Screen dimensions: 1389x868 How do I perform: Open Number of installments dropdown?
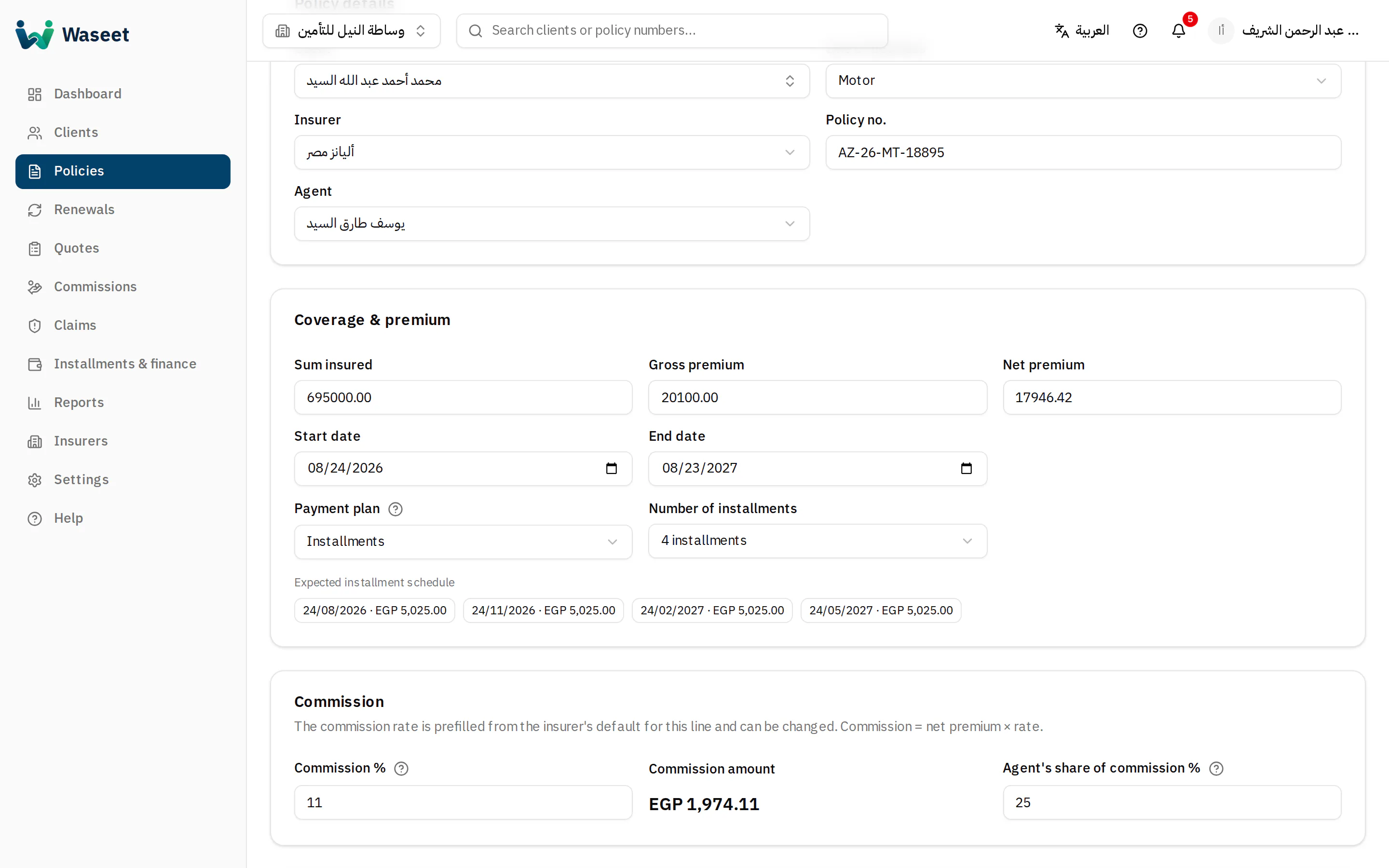tap(817, 541)
